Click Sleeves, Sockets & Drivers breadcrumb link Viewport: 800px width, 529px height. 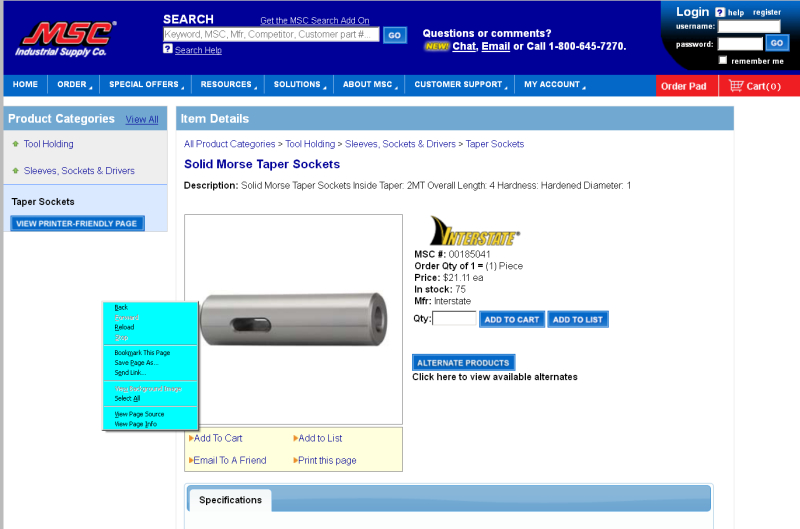click(400, 144)
